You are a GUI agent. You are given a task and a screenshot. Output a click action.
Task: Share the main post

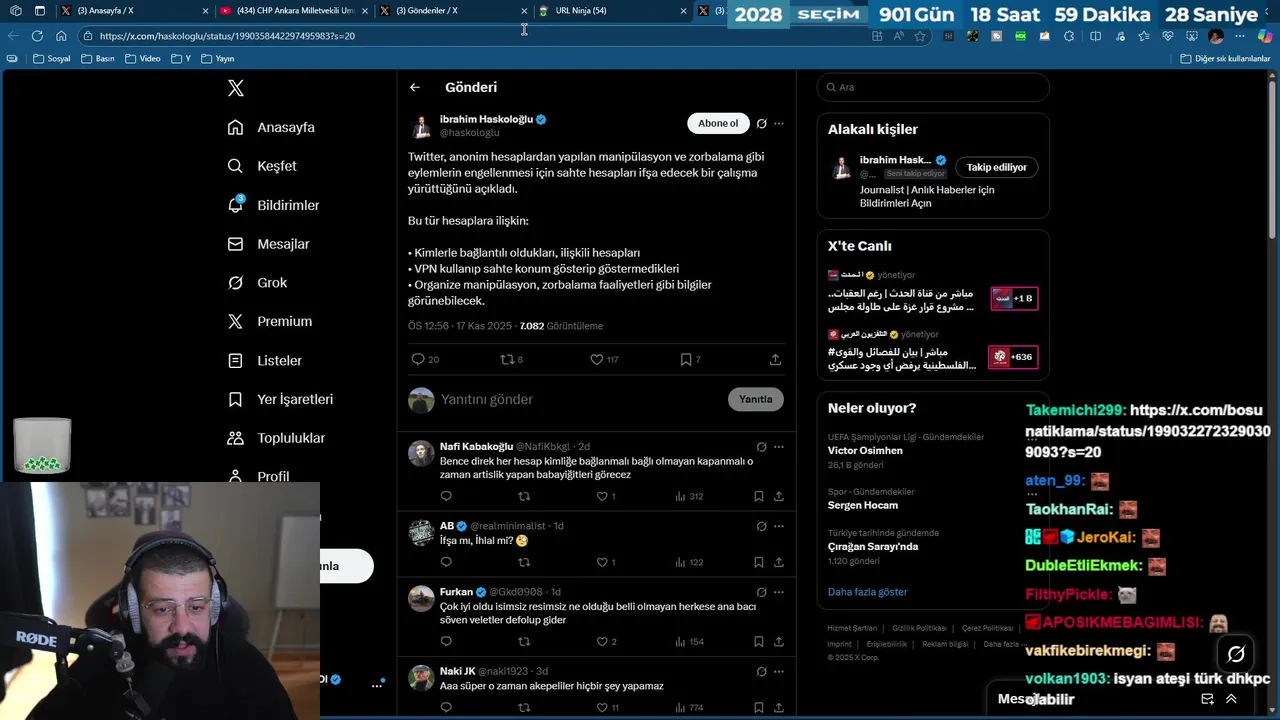(775, 359)
